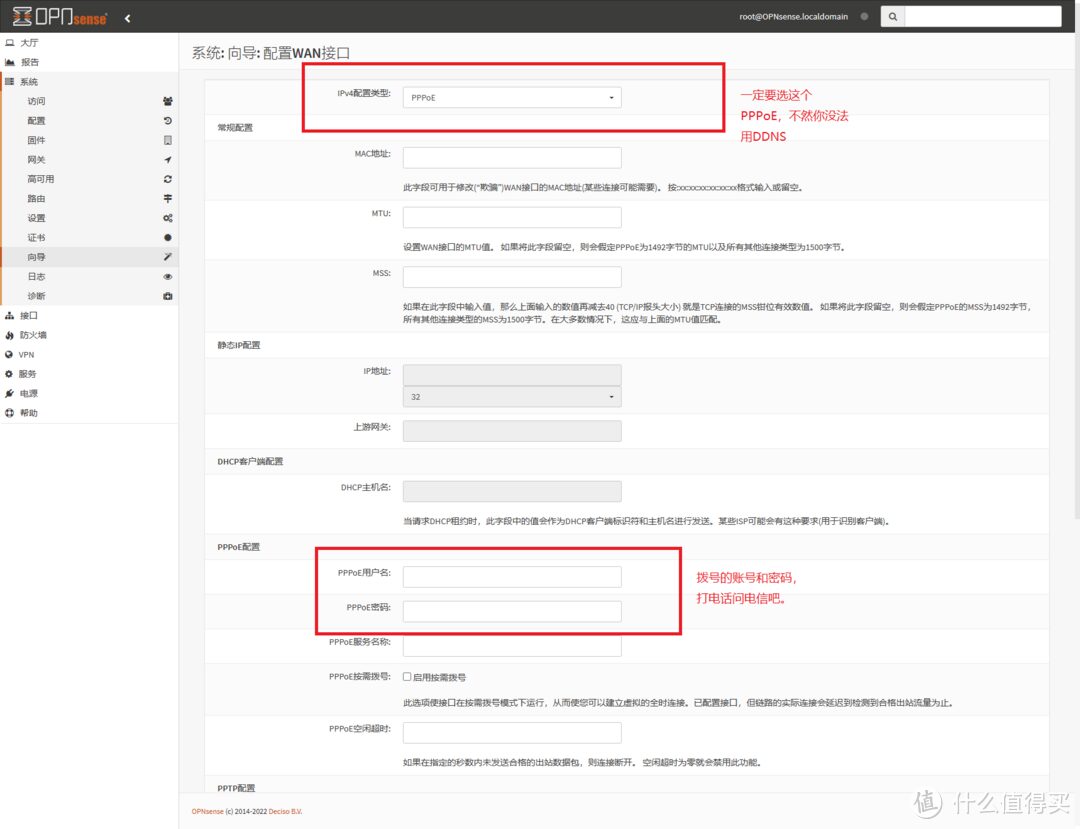Click the users icon beside 访问
The height and width of the screenshot is (829, 1080).
167,101
